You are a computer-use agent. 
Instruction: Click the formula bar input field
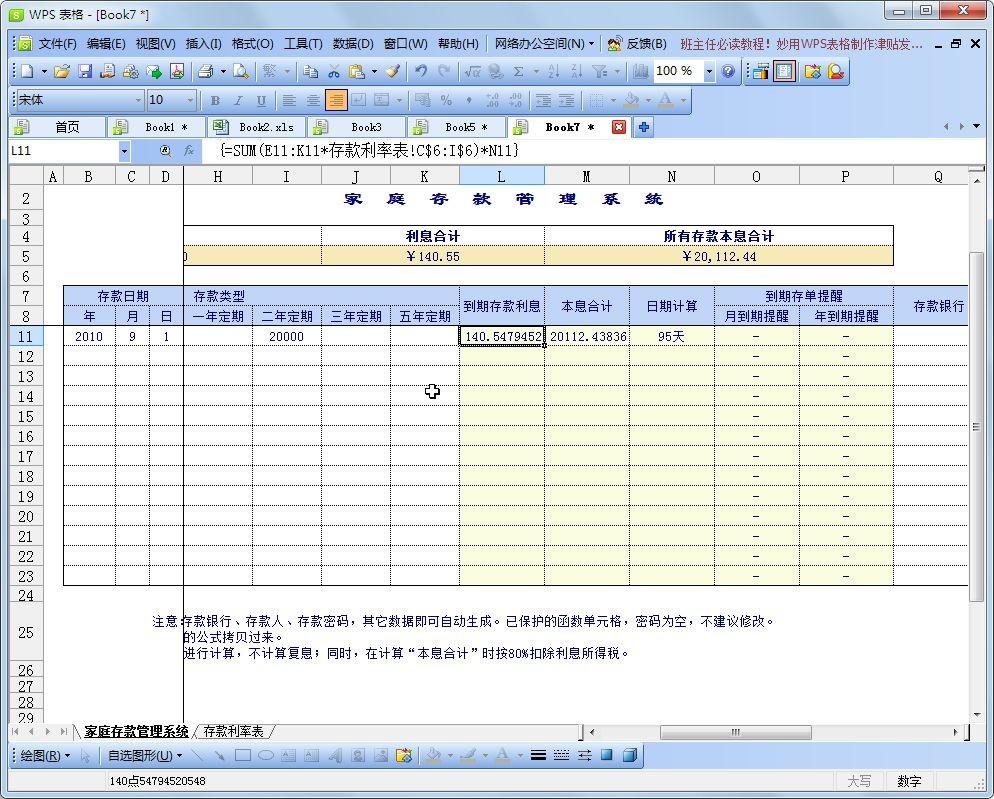tap(590, 151)
